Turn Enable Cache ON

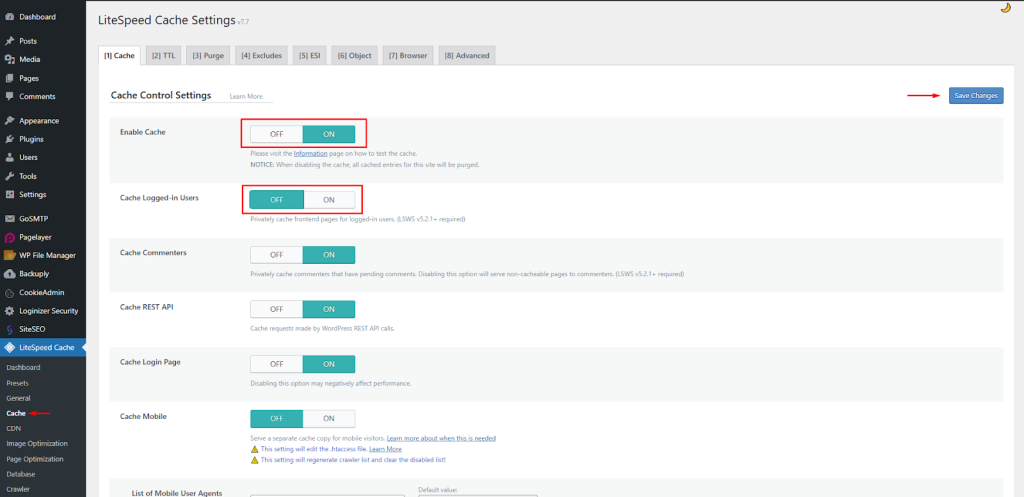point(328,134)
